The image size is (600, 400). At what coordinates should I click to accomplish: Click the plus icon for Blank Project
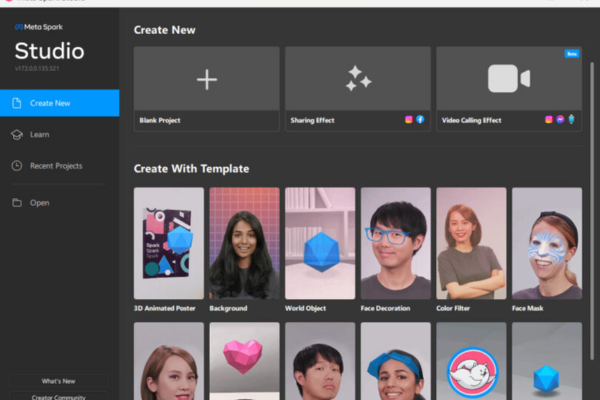207,80
